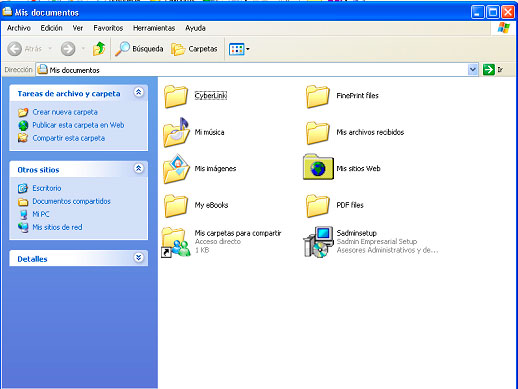Select the FinePrint files label
Viewport: 518px width, 389px height.
[x=357, y=96]
